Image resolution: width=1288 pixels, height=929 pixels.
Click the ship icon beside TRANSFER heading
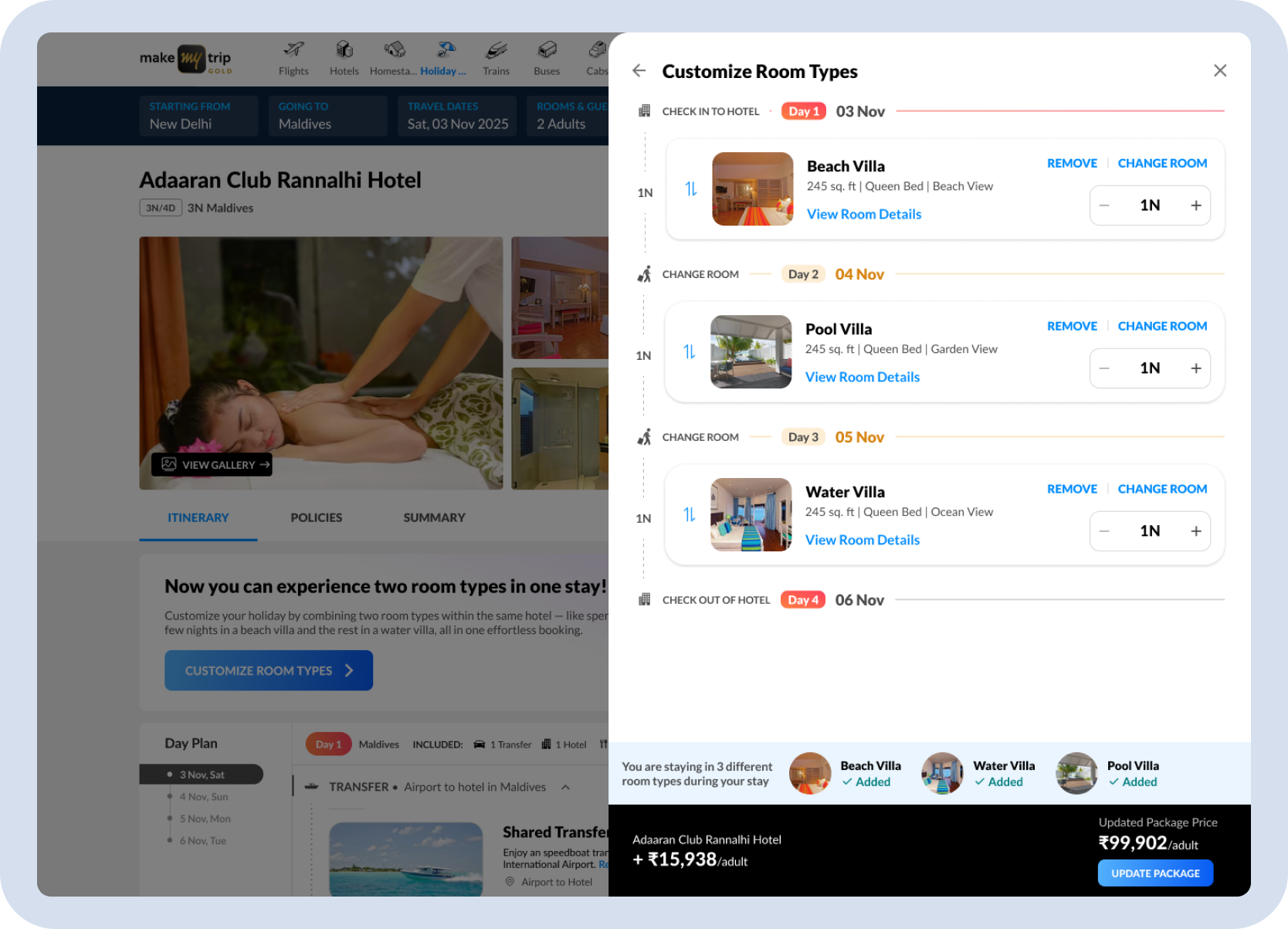312,787
